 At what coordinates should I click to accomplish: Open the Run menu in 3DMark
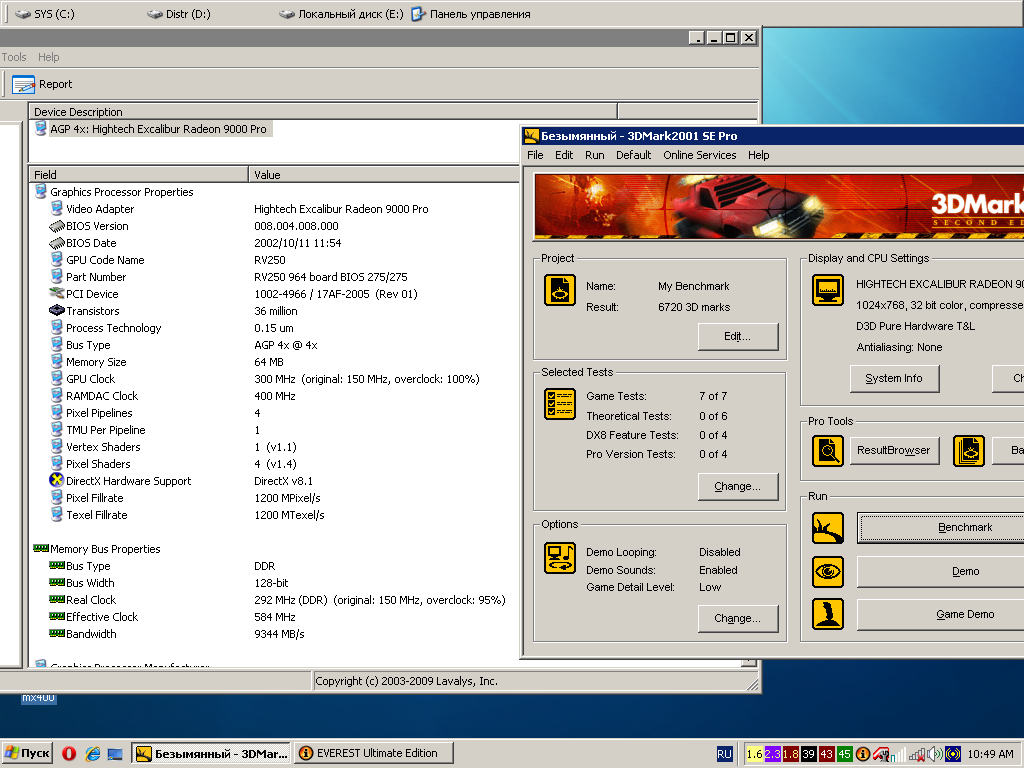[594, 155]
